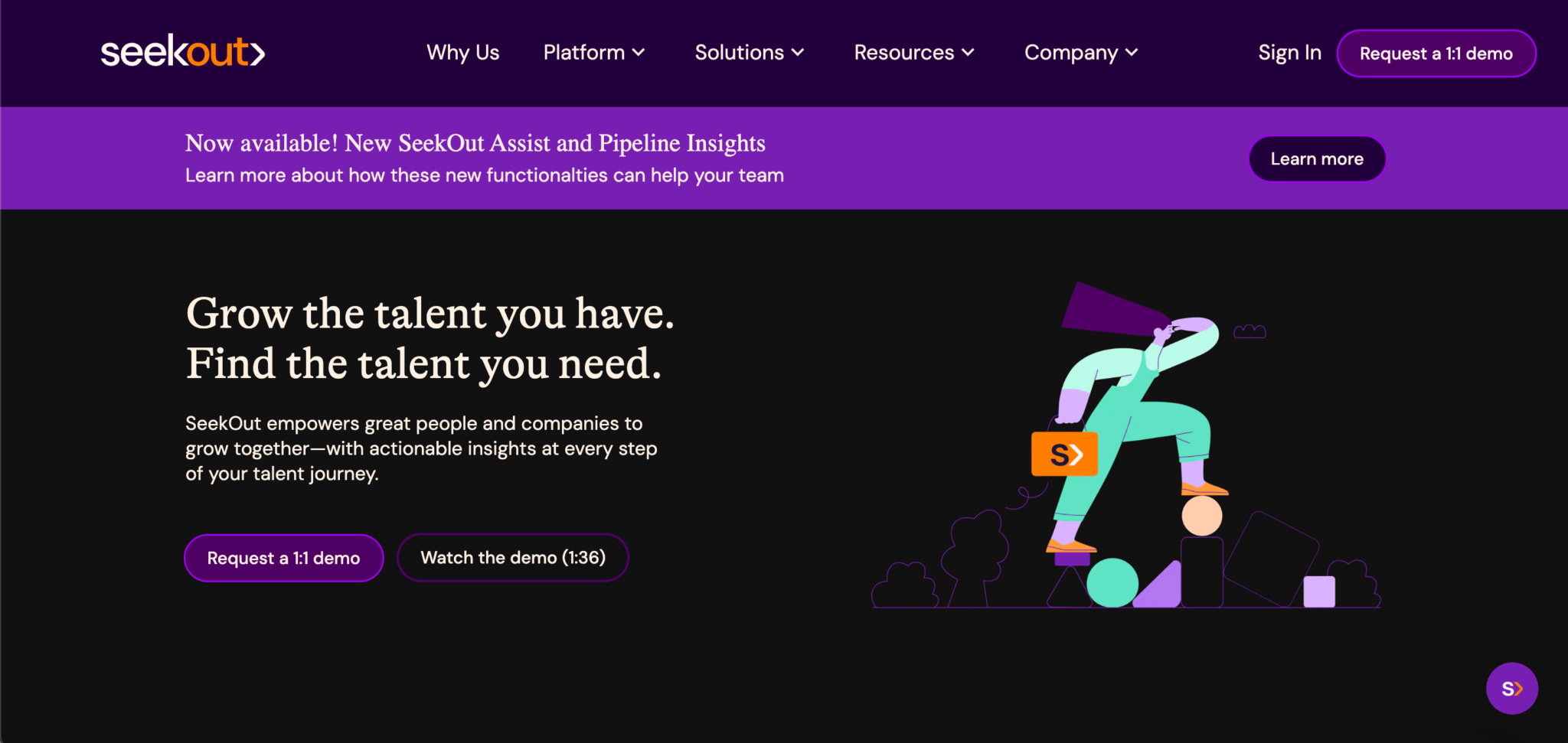This screenshot has height=743, width=1568.
Task: Open the Platform menu label
Action: click(x=584, y=53)
